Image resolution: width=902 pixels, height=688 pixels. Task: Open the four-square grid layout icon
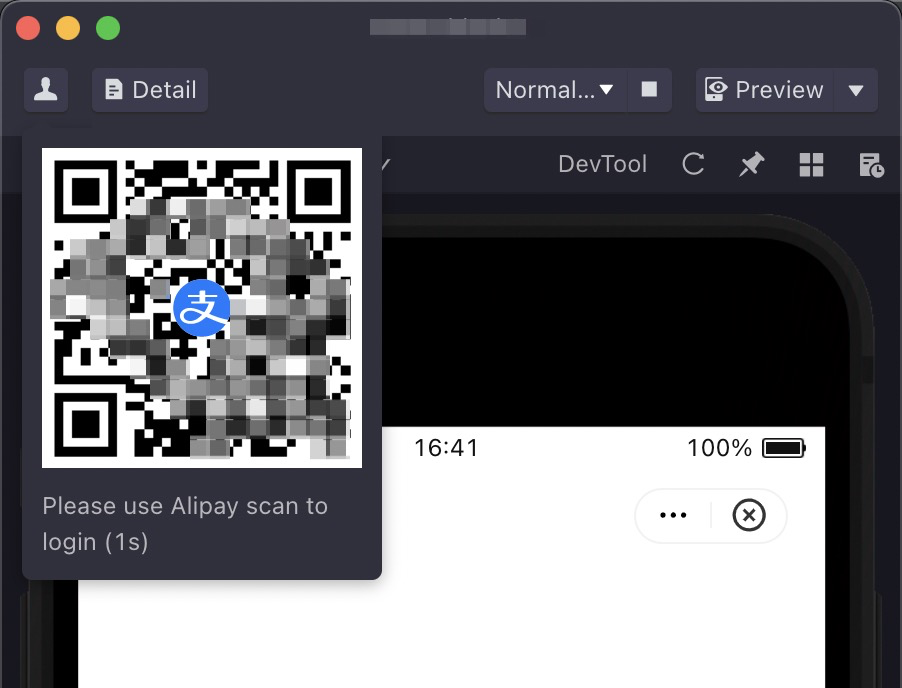811,165
